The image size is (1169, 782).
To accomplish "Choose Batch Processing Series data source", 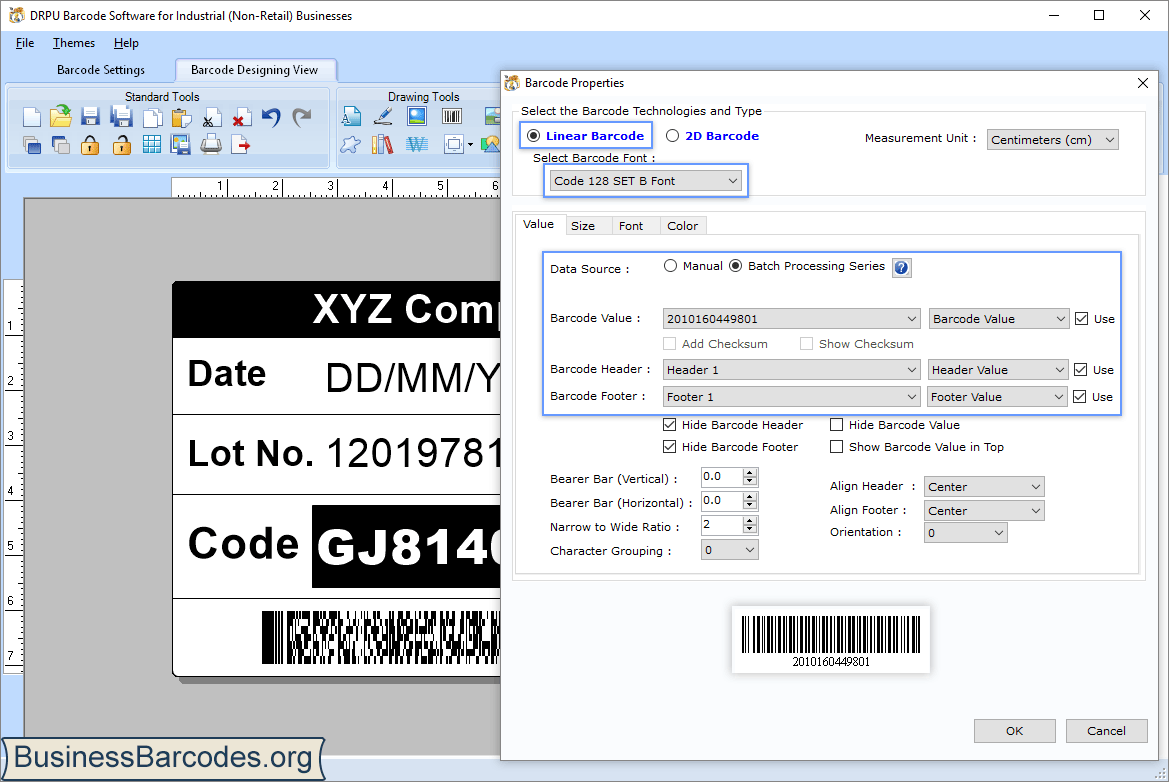I will pyautogui.click(x=736, y=266).
